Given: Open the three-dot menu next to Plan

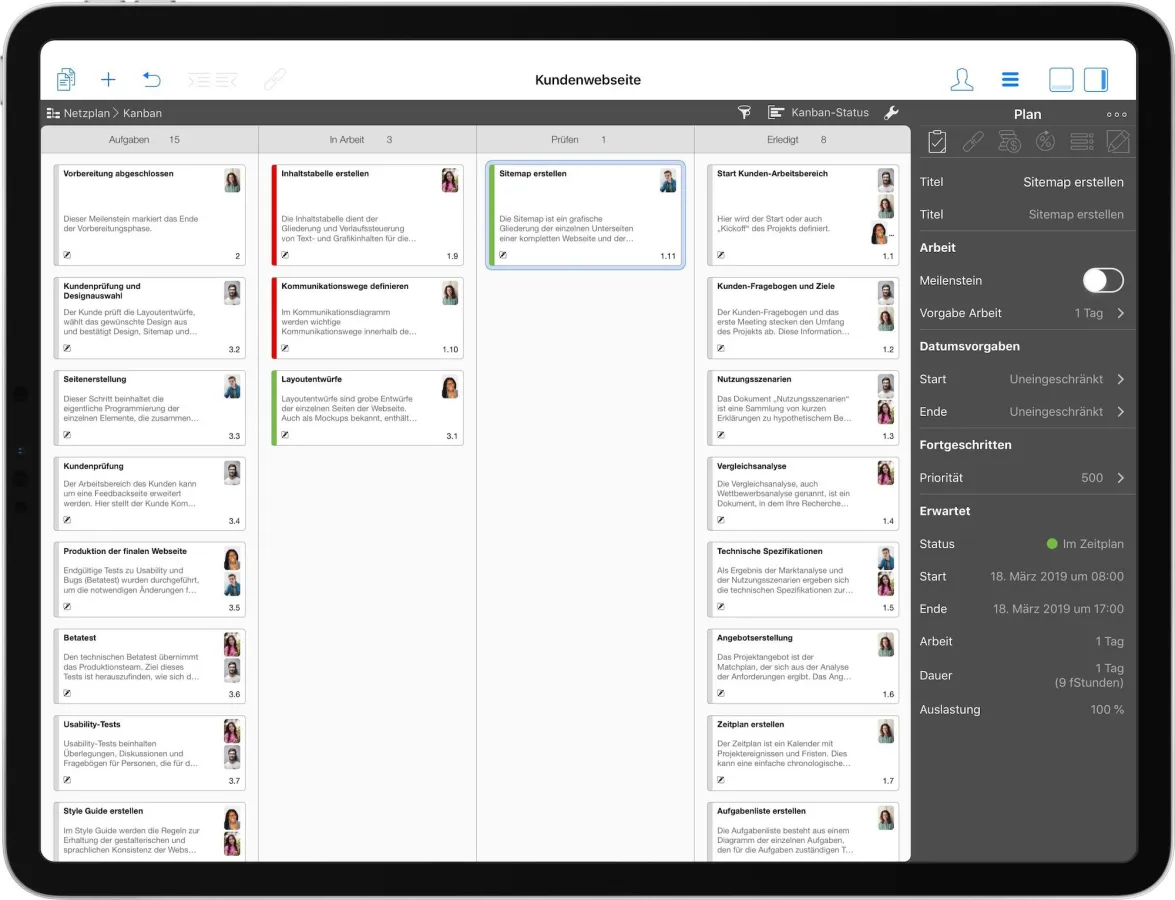Looking at the screenshot, I should (1116, 114).
